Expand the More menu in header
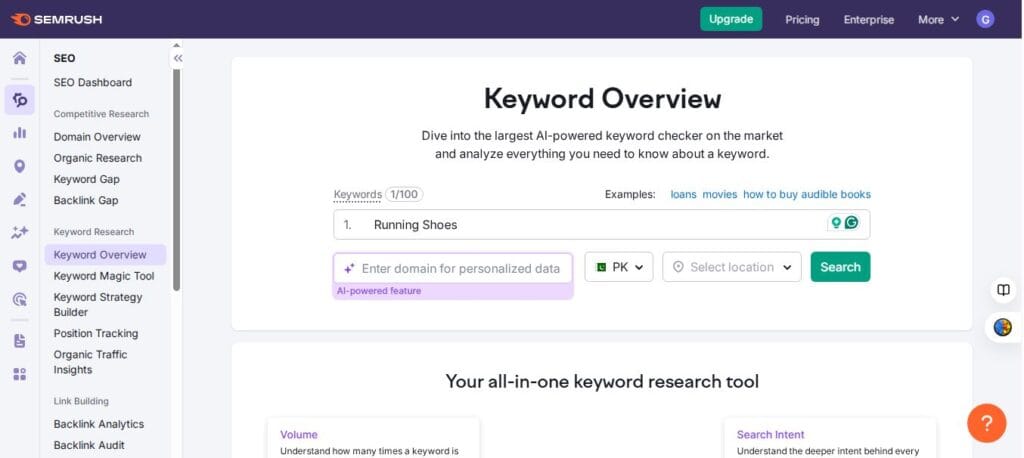The image size is (1024, 458). tap(938, 20)
